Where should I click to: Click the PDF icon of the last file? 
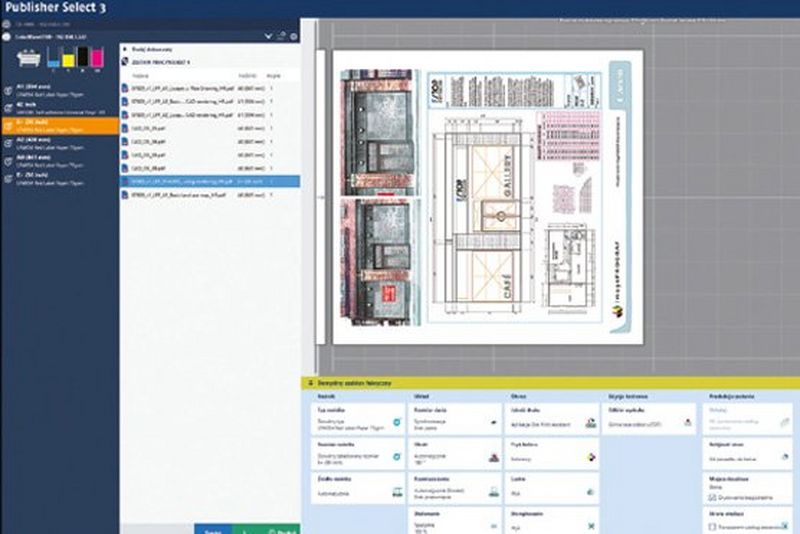point(125,195)
